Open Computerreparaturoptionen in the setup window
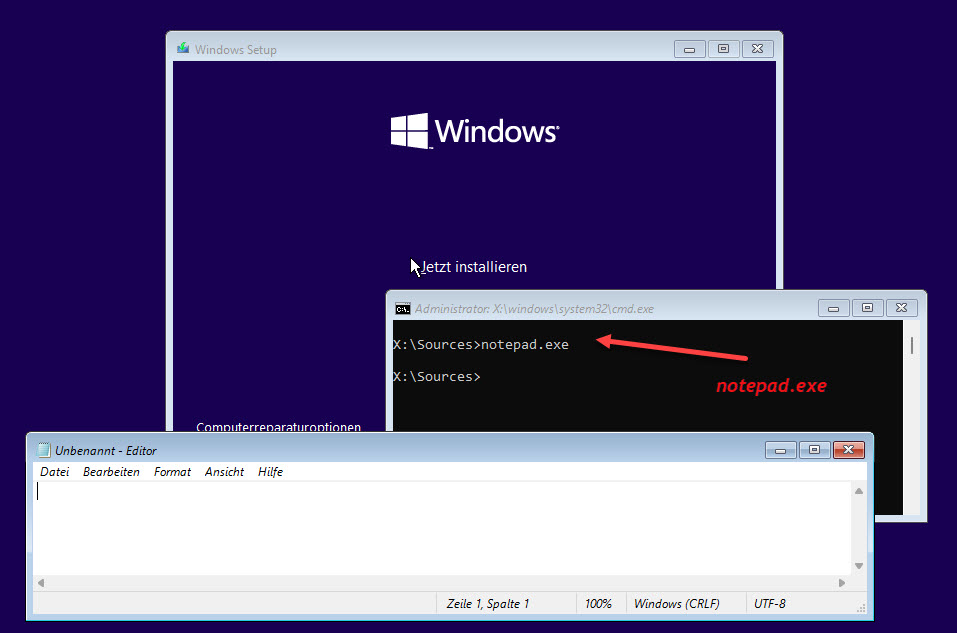The height and width of the screenshot is (633, 957). pos(277,427)
